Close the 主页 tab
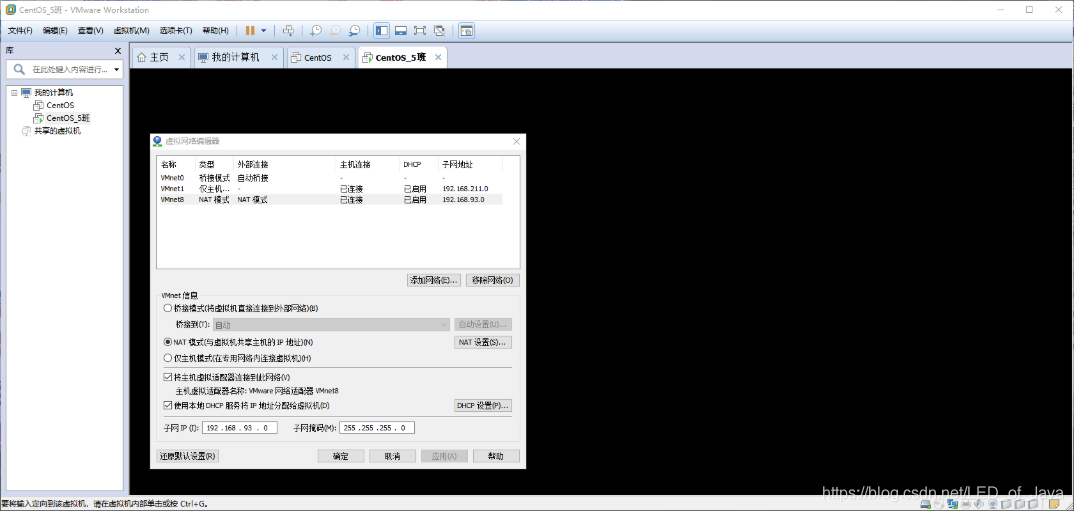Image resolution: width=1074 pixels, height=512 pixels. pos(182,57)
